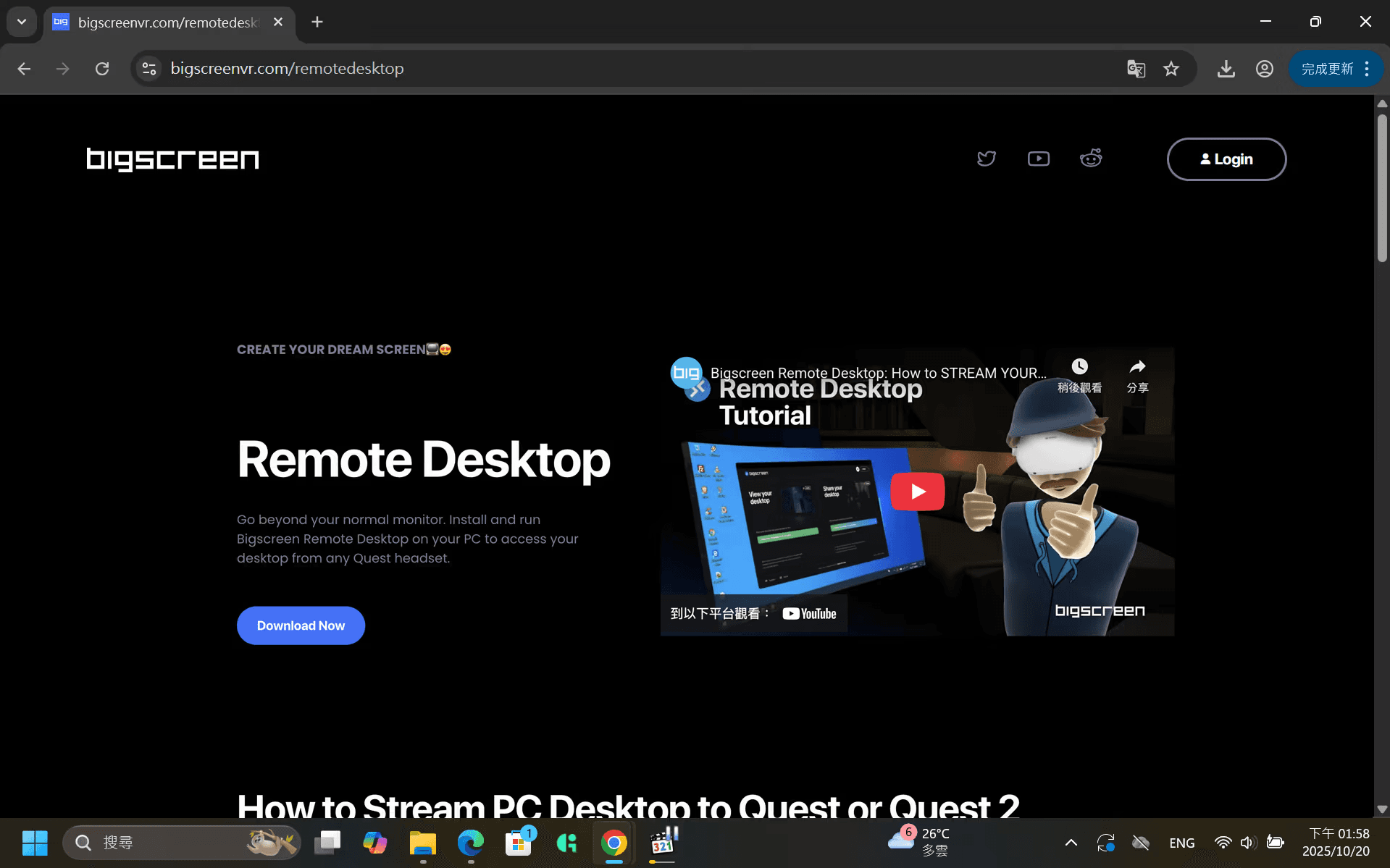
Task: Open the green app icon beside Store
Action: point(566,843)
